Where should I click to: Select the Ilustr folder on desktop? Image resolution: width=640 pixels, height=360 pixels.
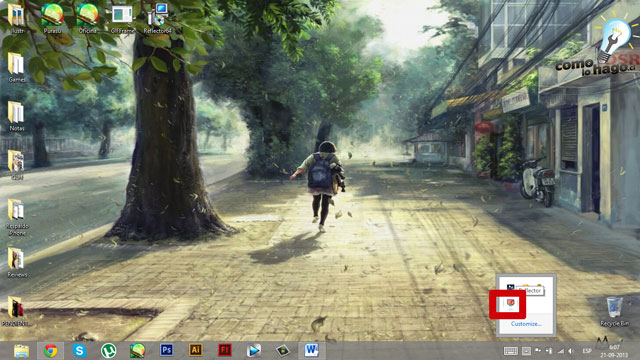pyautogui.click(x=16, y=18)
